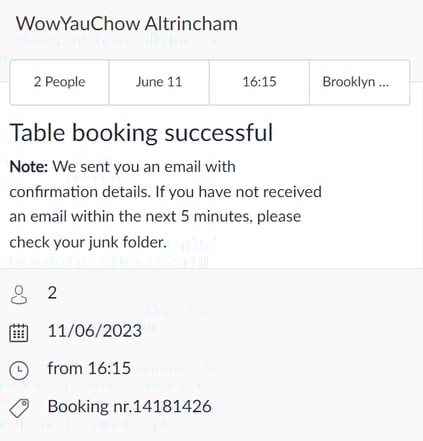The height and width of the screenshot is (441, 423).
Task: Select the 'from 16:15' time text
Action: [x=89, y=369]
